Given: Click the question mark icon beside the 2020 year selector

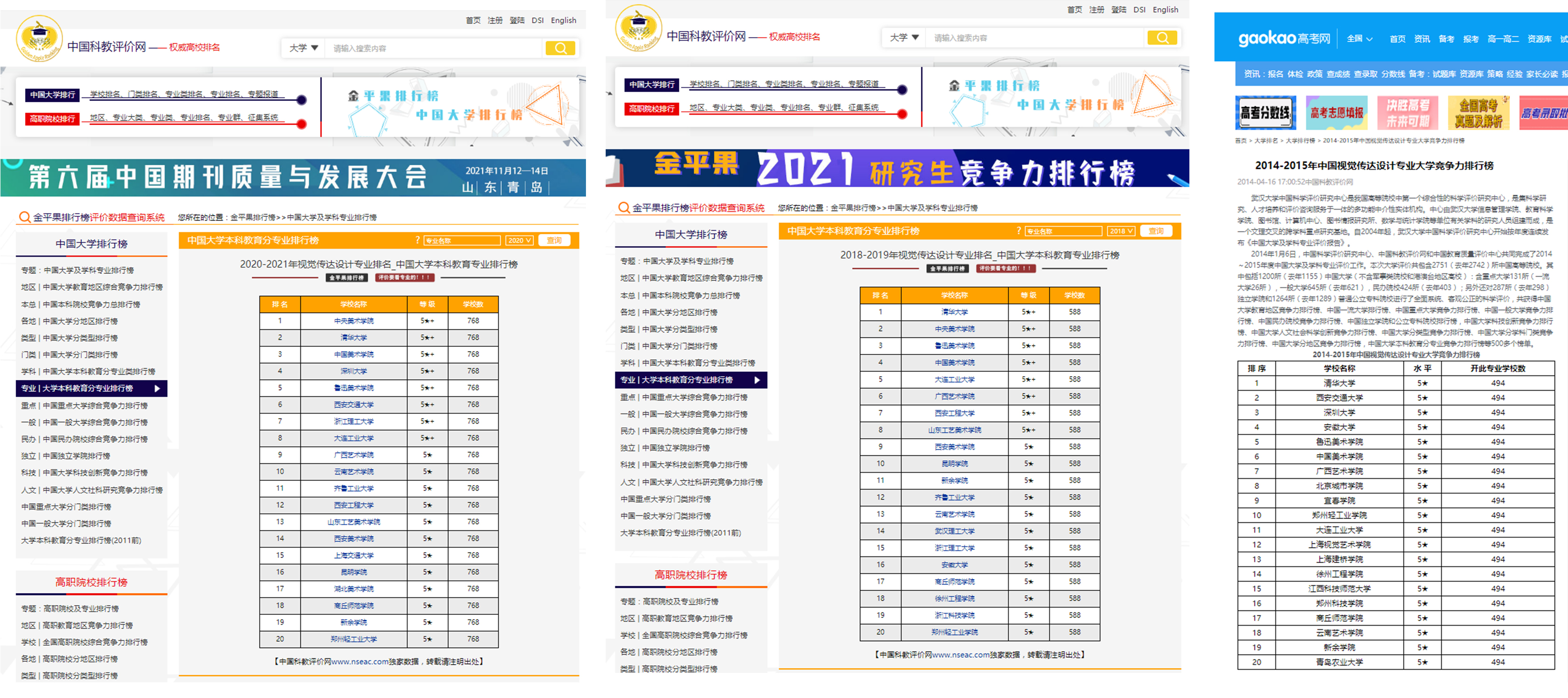Looking at the screenshot, I should point(417,240).
